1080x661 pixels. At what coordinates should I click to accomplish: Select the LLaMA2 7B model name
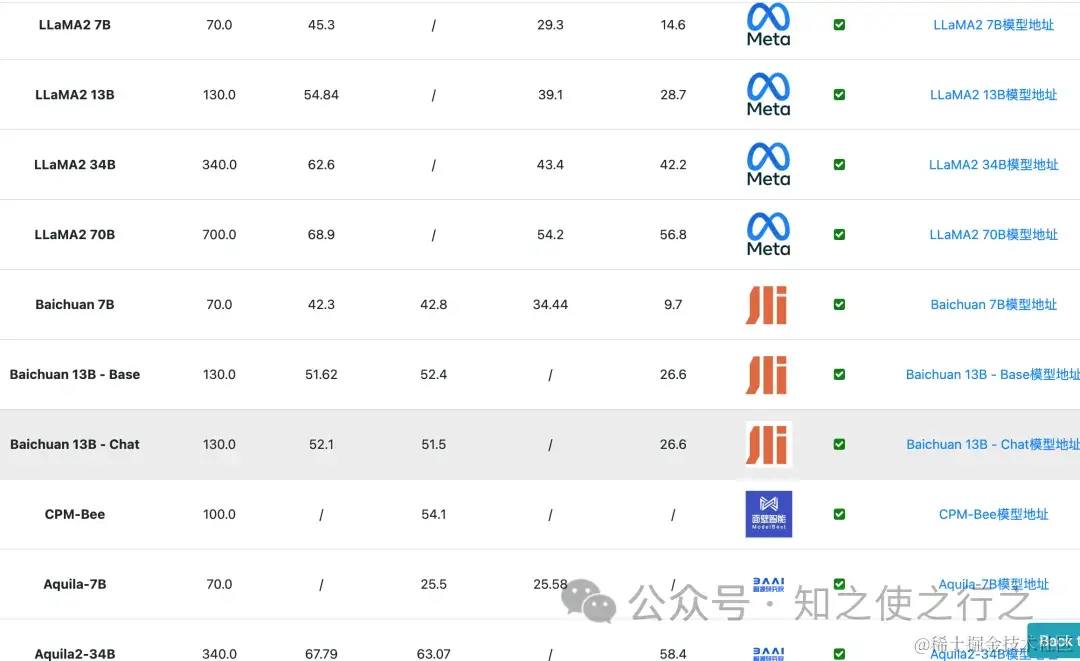pos(74,25)
